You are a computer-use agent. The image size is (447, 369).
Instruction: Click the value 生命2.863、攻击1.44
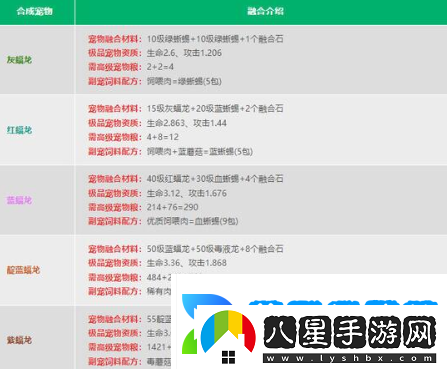(187, 123)
